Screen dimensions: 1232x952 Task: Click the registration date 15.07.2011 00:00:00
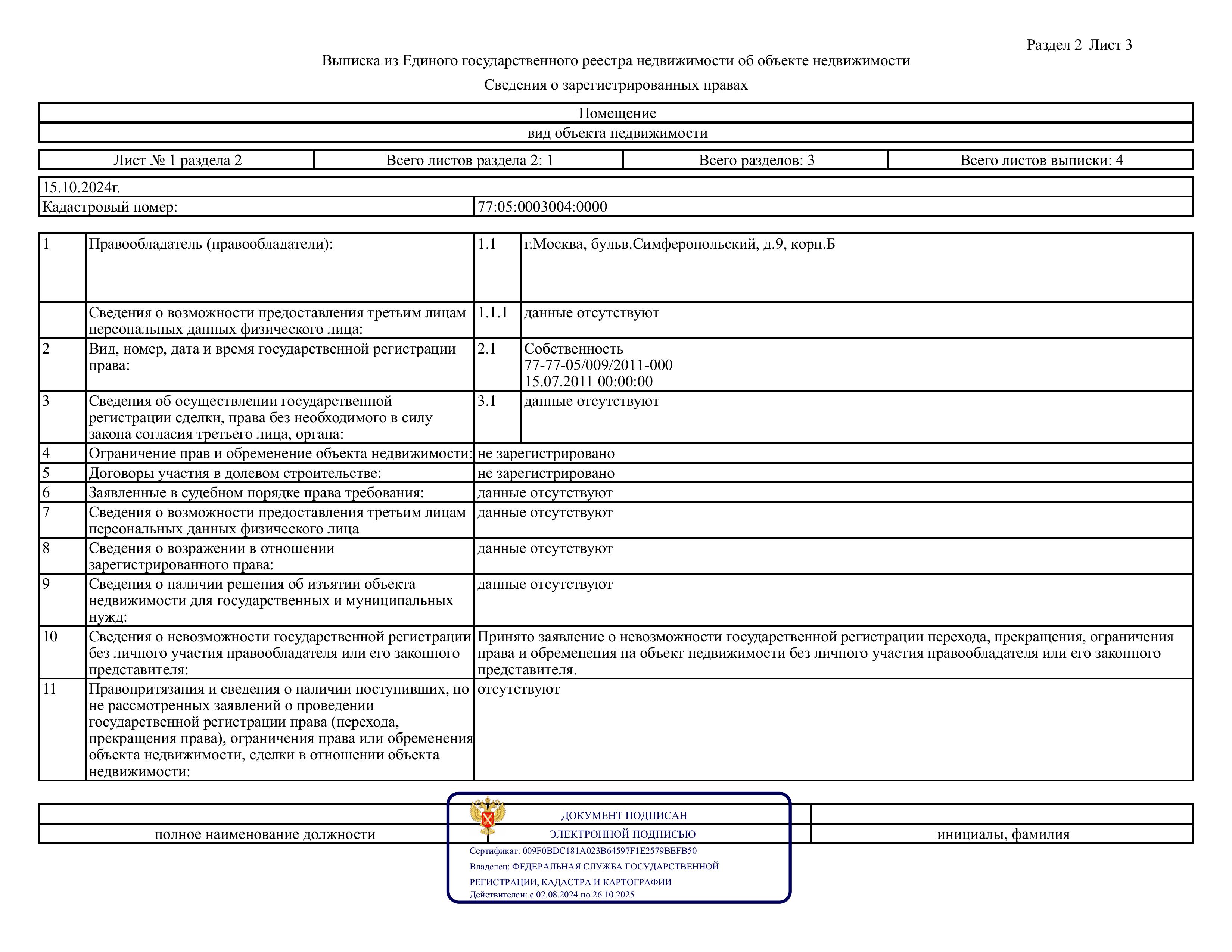(588, 382)
